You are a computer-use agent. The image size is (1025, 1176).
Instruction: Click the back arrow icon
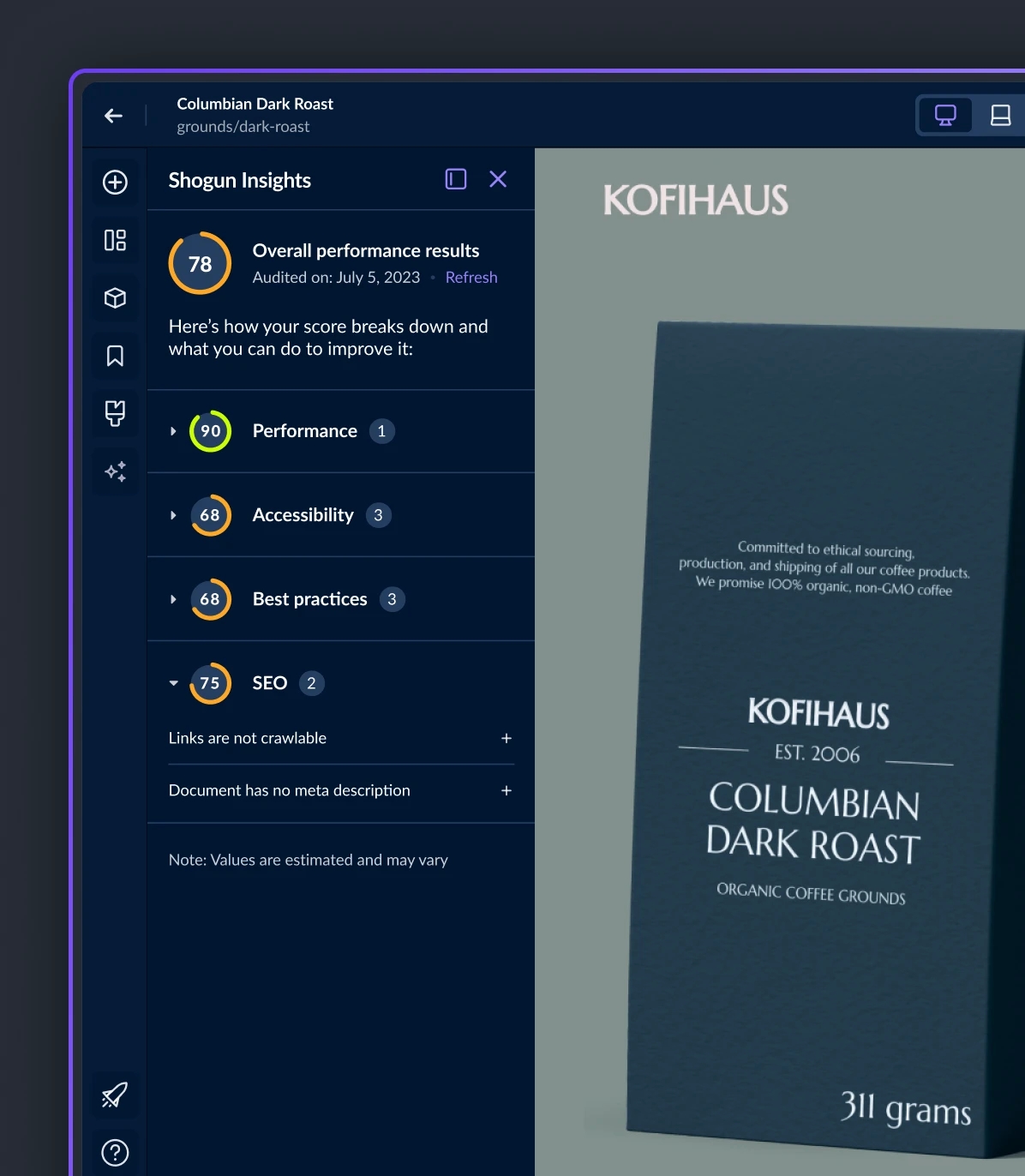[113, 116]
